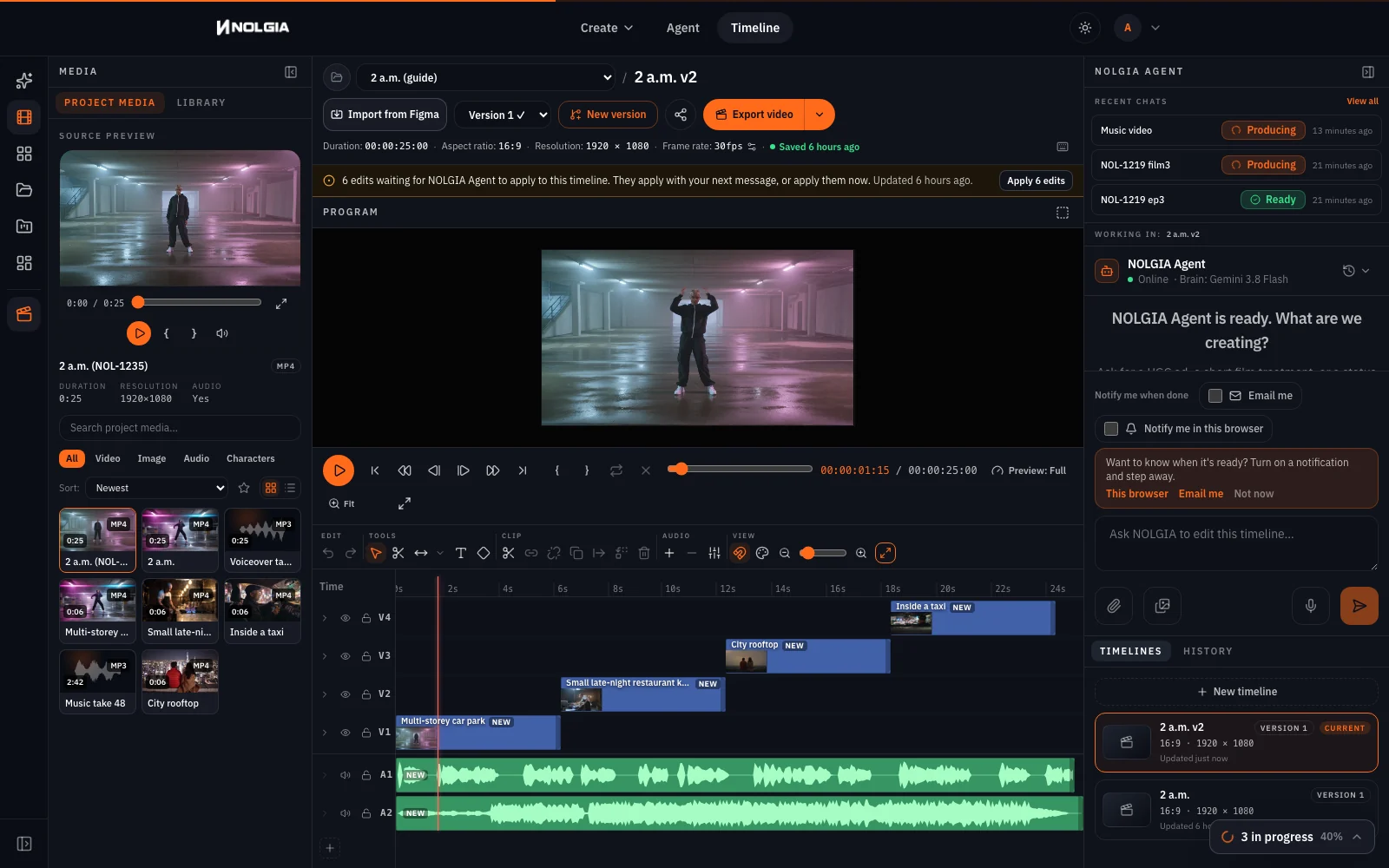The width and height of the screenshot is (1389, 868).
Task: Open the Version 1 dropdown
Action: 503,115
